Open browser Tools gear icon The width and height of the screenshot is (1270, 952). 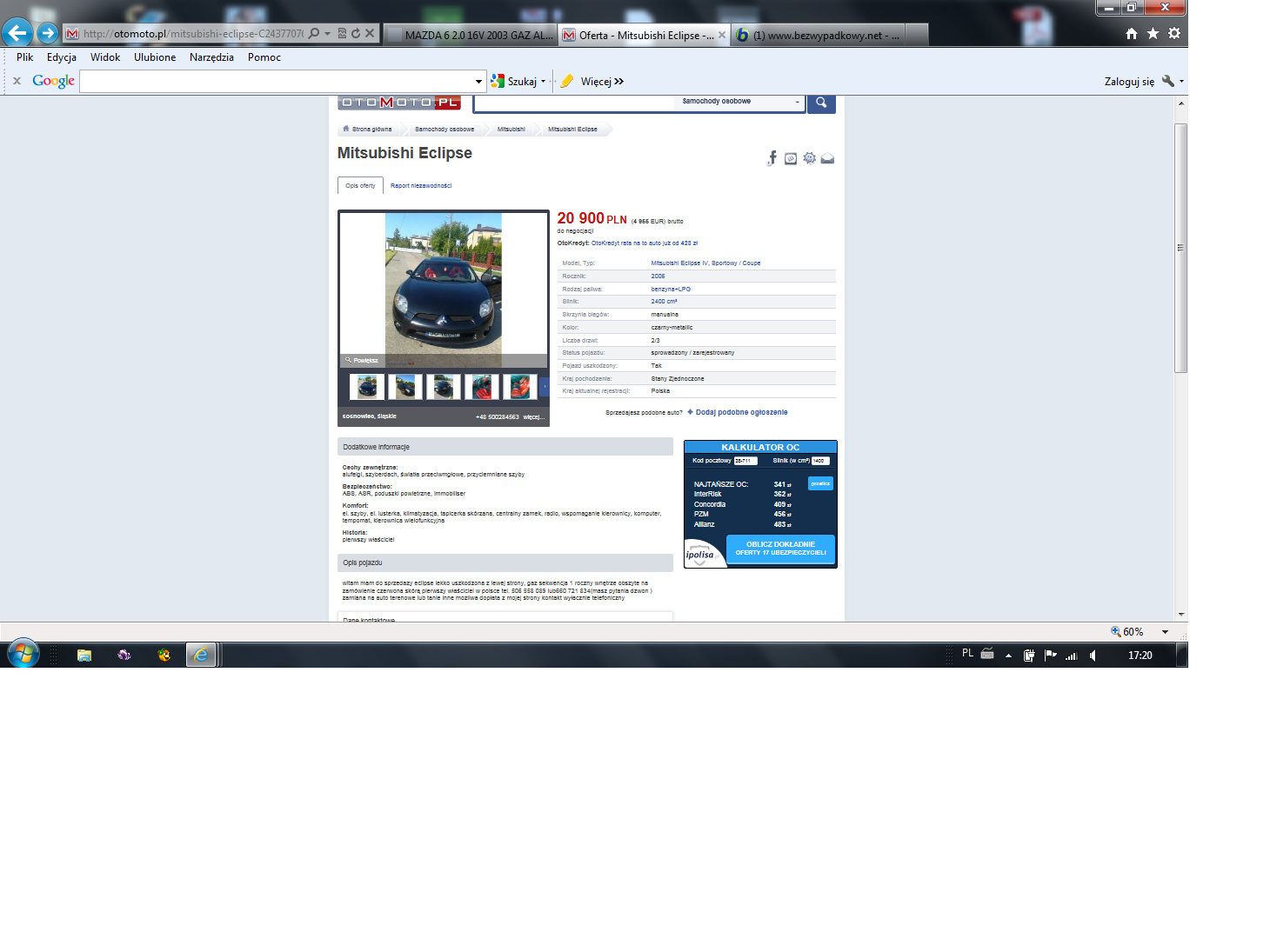(1174, 33)
